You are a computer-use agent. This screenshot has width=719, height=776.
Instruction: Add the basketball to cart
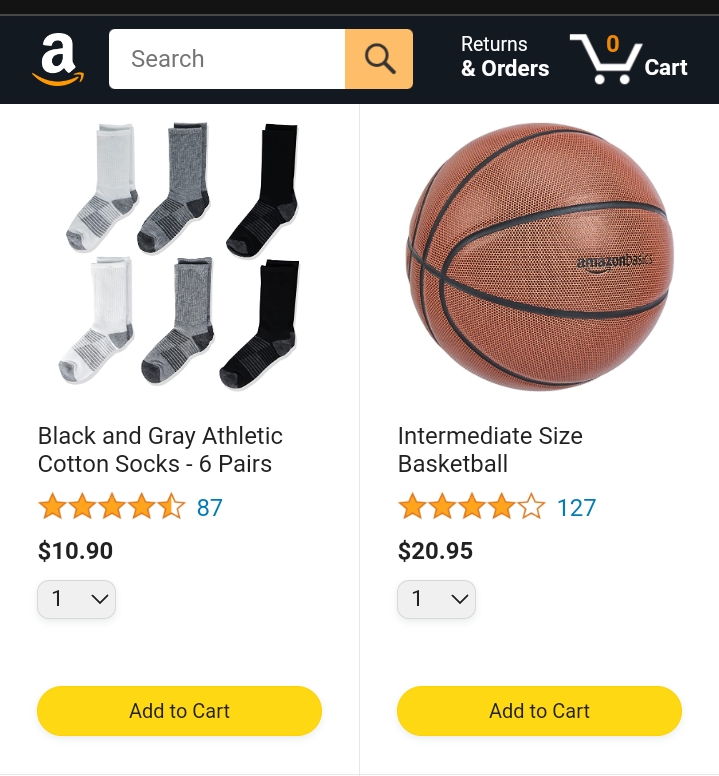pyautogui.click(x=539, y=711)
